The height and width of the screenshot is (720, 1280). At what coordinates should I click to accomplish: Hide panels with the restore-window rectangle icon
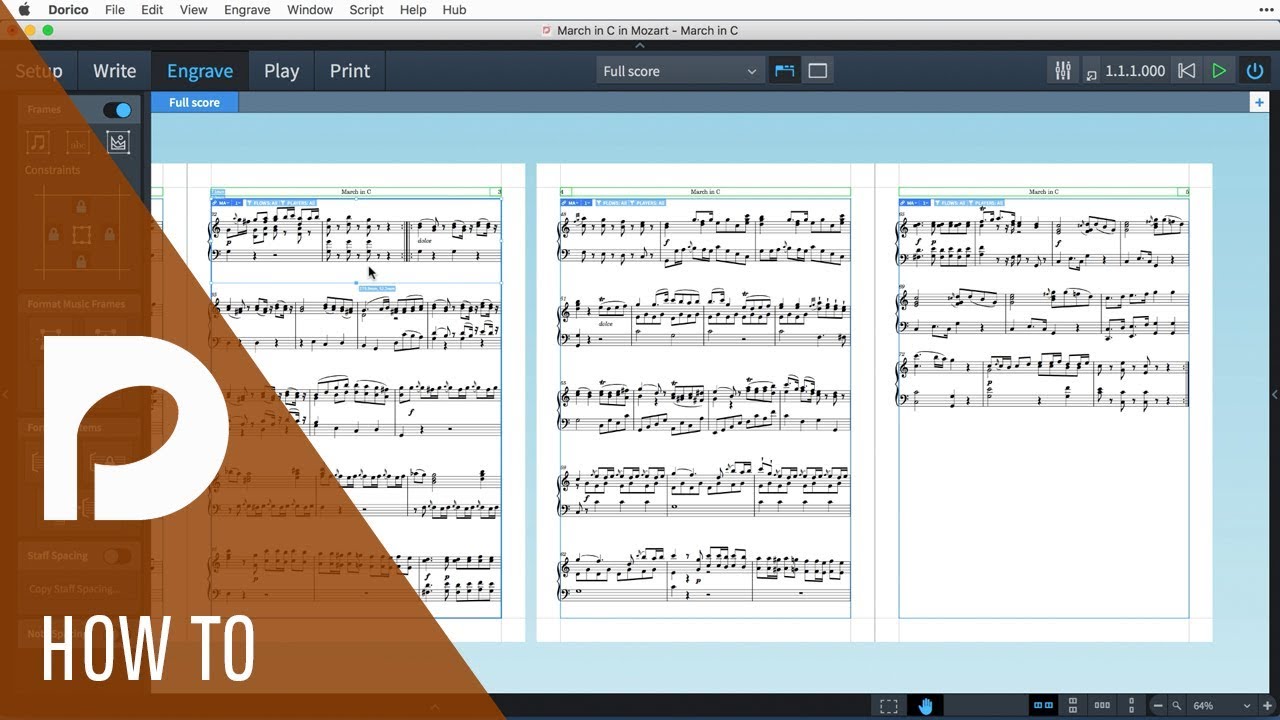click(x=817, y=71)
